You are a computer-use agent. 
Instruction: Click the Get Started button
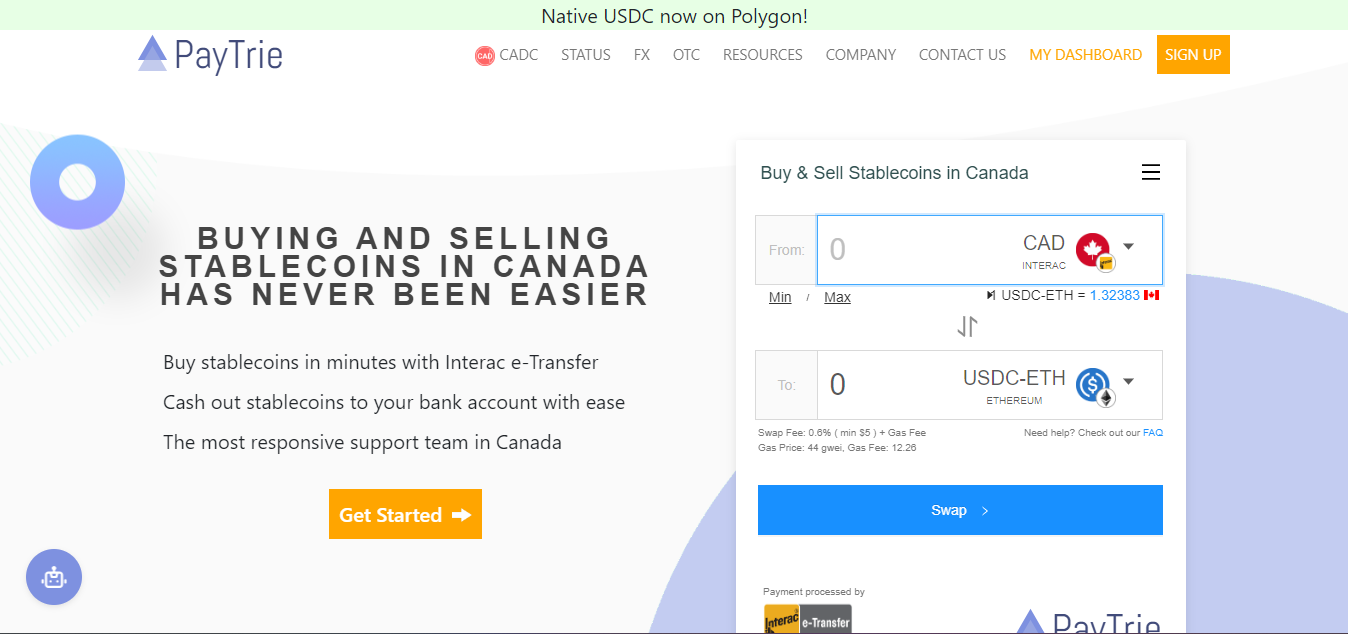click(x=405, y=514)
